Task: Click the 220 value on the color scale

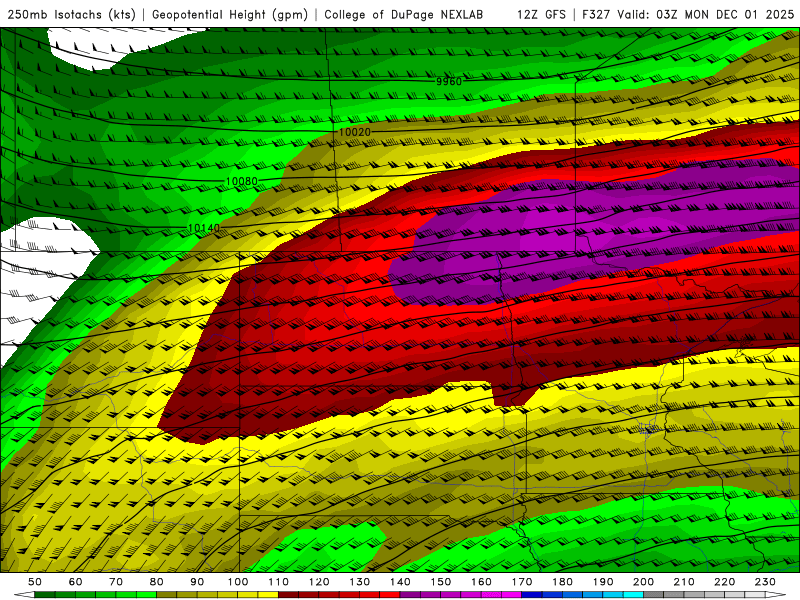Action: (725, 582)
